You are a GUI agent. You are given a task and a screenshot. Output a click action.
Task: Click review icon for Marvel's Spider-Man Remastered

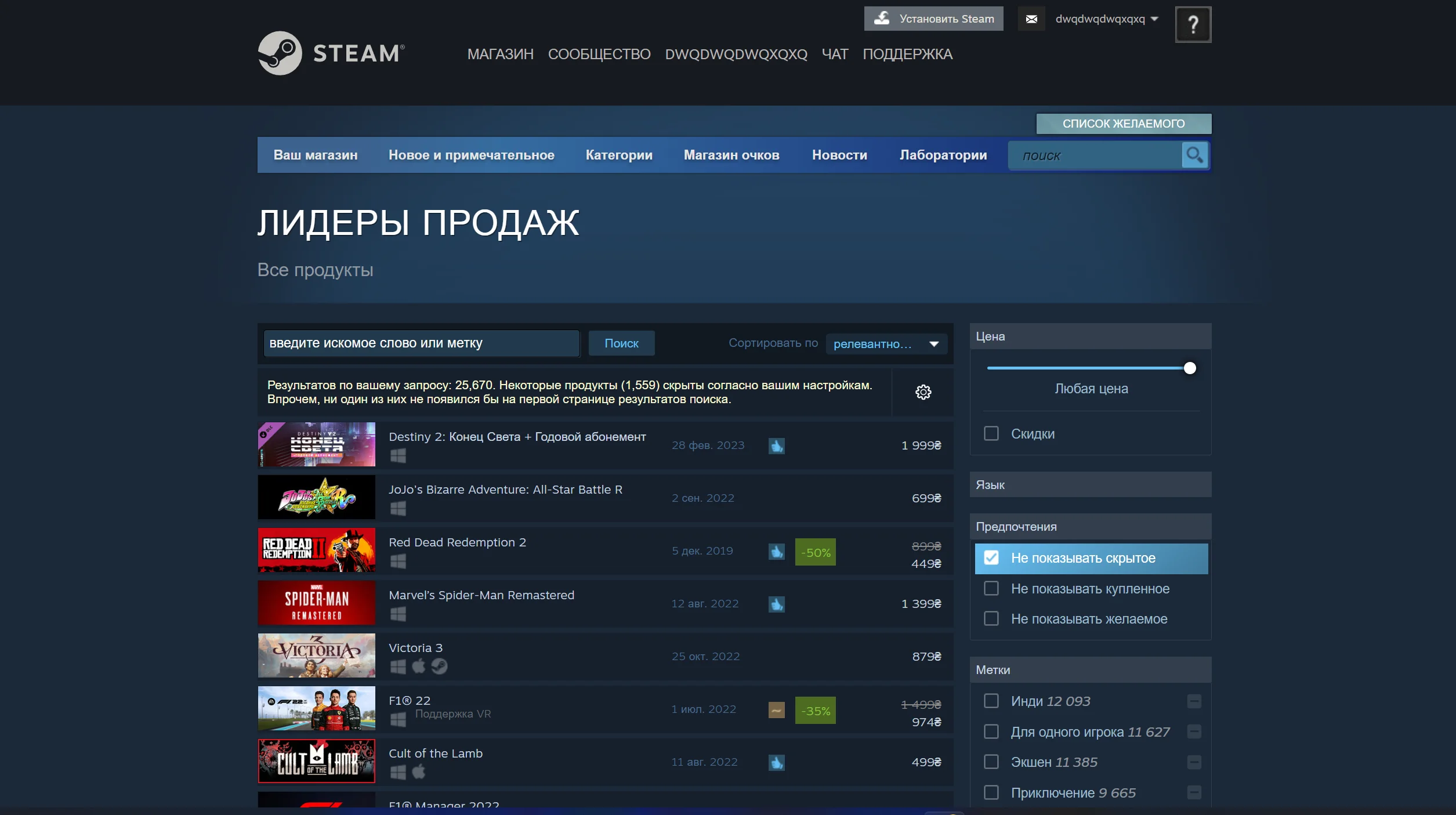pos(777,604)
